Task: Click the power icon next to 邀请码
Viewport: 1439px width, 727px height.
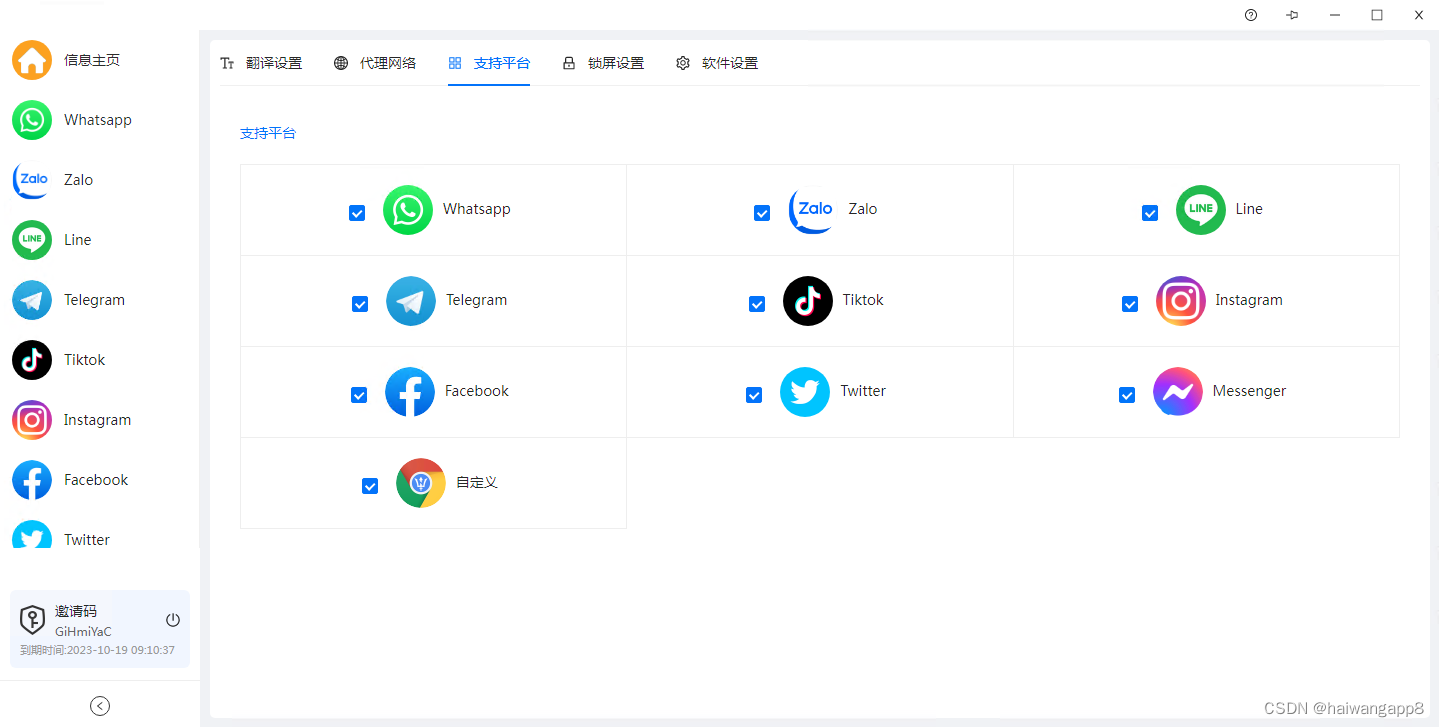Action: 172,619
